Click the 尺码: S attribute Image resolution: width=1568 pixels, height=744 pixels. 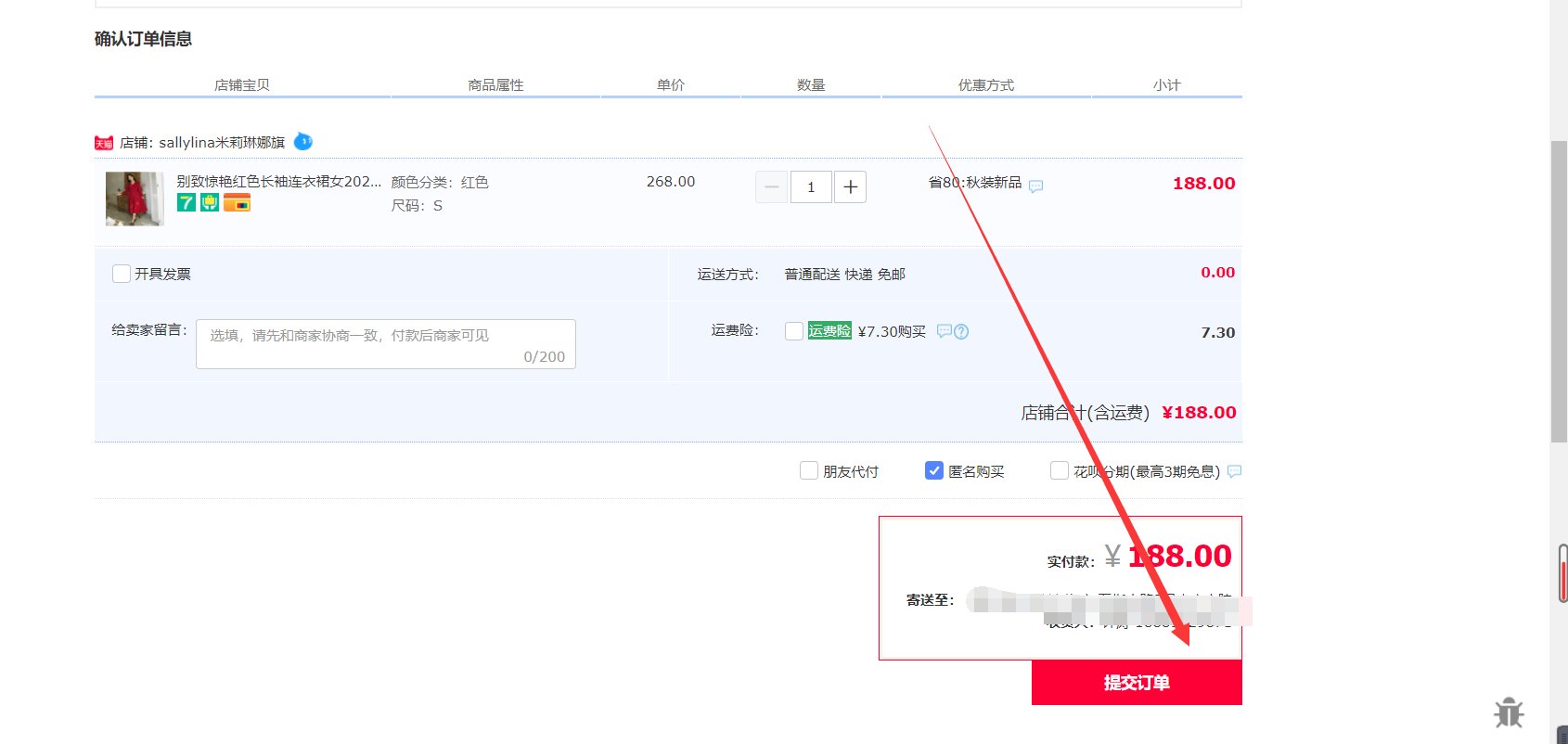pos(417,206)
